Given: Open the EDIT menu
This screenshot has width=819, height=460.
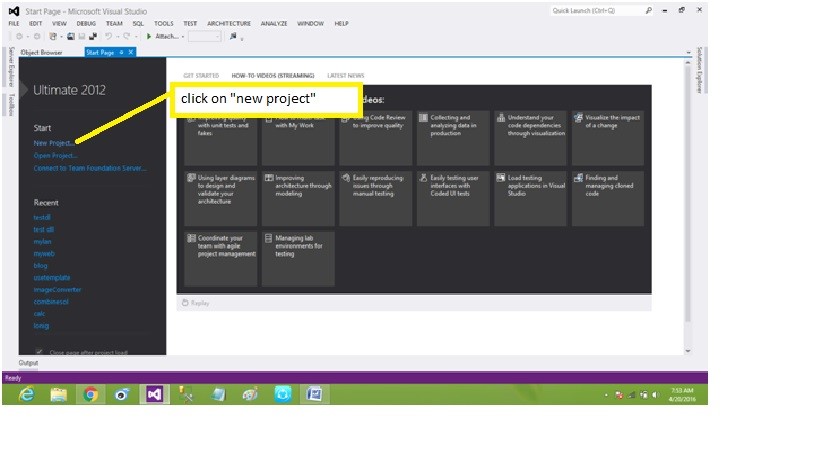Looking at the screenshot, I should 36,23.
